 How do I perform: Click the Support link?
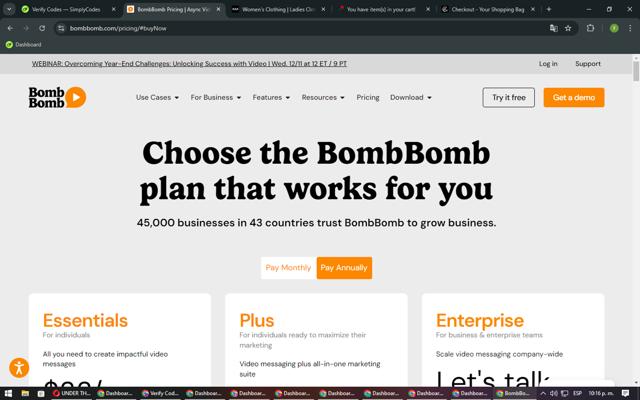coord(588,64)
